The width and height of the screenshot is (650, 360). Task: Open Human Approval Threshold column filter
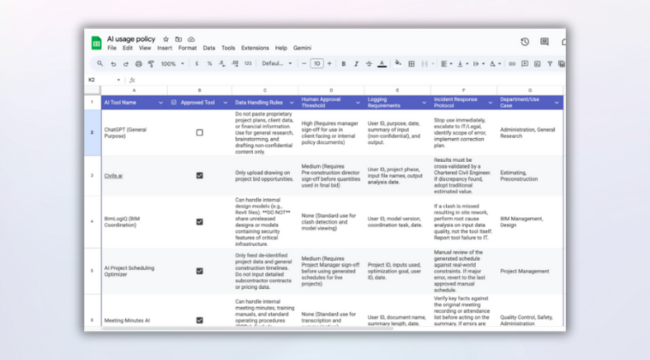pyautogui.click(x=358, y=102)
